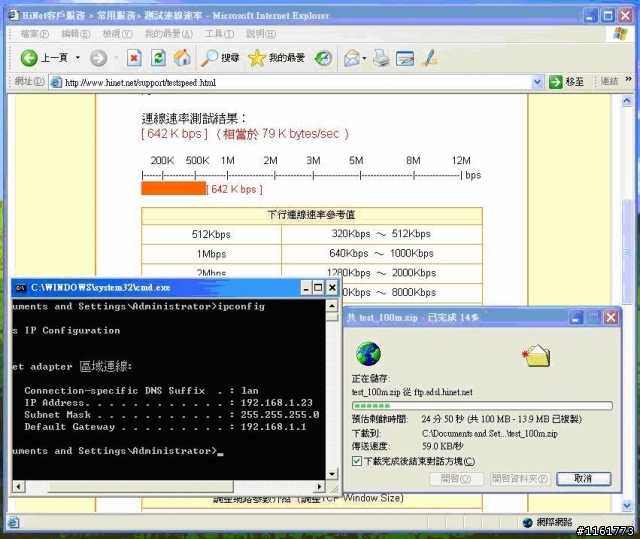Click the Messenger toolbar icon
The height and width of the screenshot is (539, 640).
[430, 58]
